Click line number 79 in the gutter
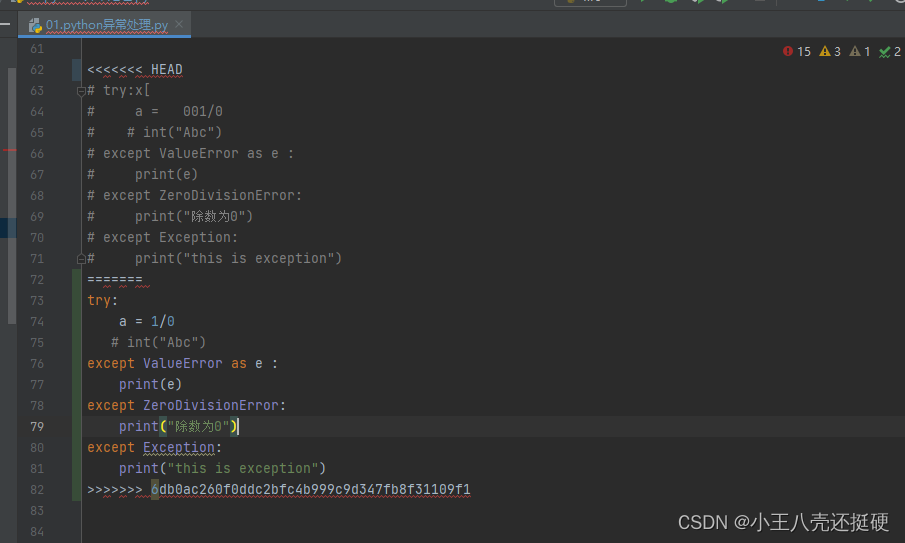The height and width of the screenshot is (543, 905). click(x=37, y=426)
